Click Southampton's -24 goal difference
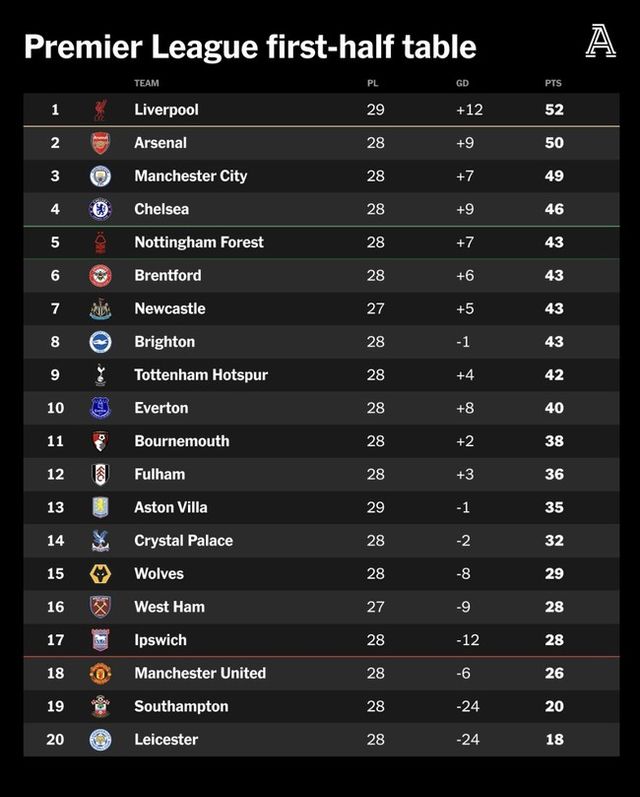Image resolution: width=640 pixels, height=797 pixels. coord(467,707)
